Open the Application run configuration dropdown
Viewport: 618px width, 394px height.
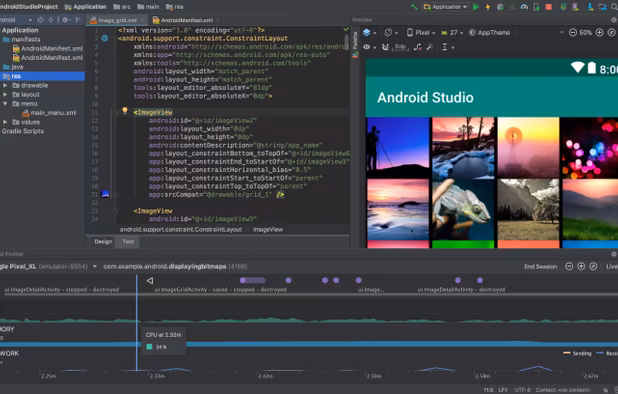(445, 7)
